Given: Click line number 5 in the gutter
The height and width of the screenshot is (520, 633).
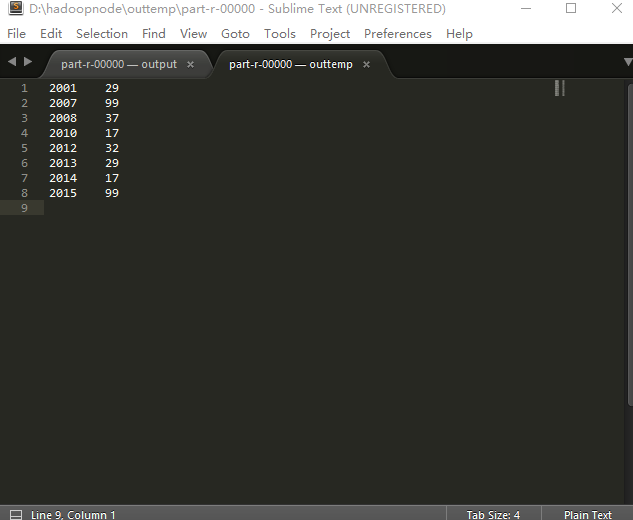Looking at the screenshot, I should click(x=24, y=148).
